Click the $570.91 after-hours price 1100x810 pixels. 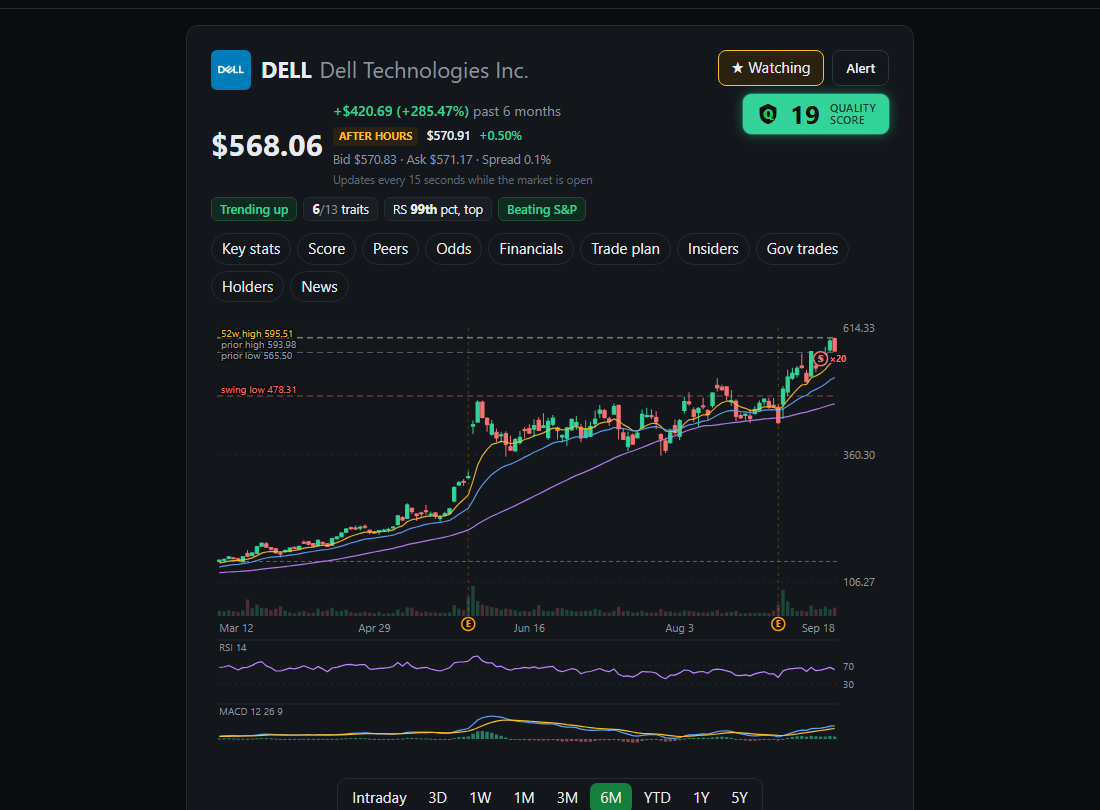pos(448,136)
